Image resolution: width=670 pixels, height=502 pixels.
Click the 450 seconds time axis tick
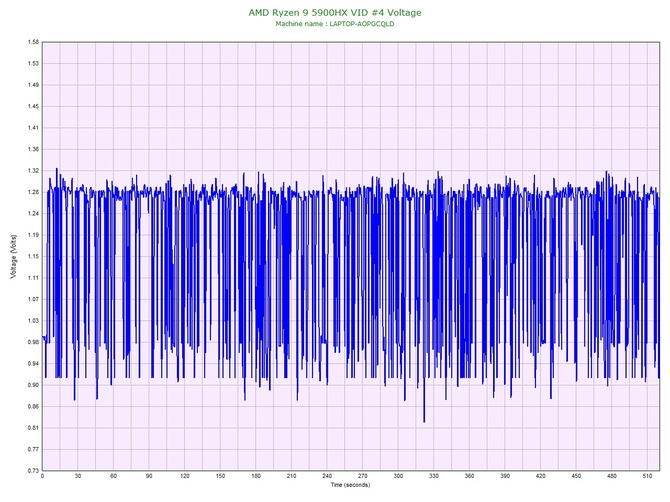point(576,477)
